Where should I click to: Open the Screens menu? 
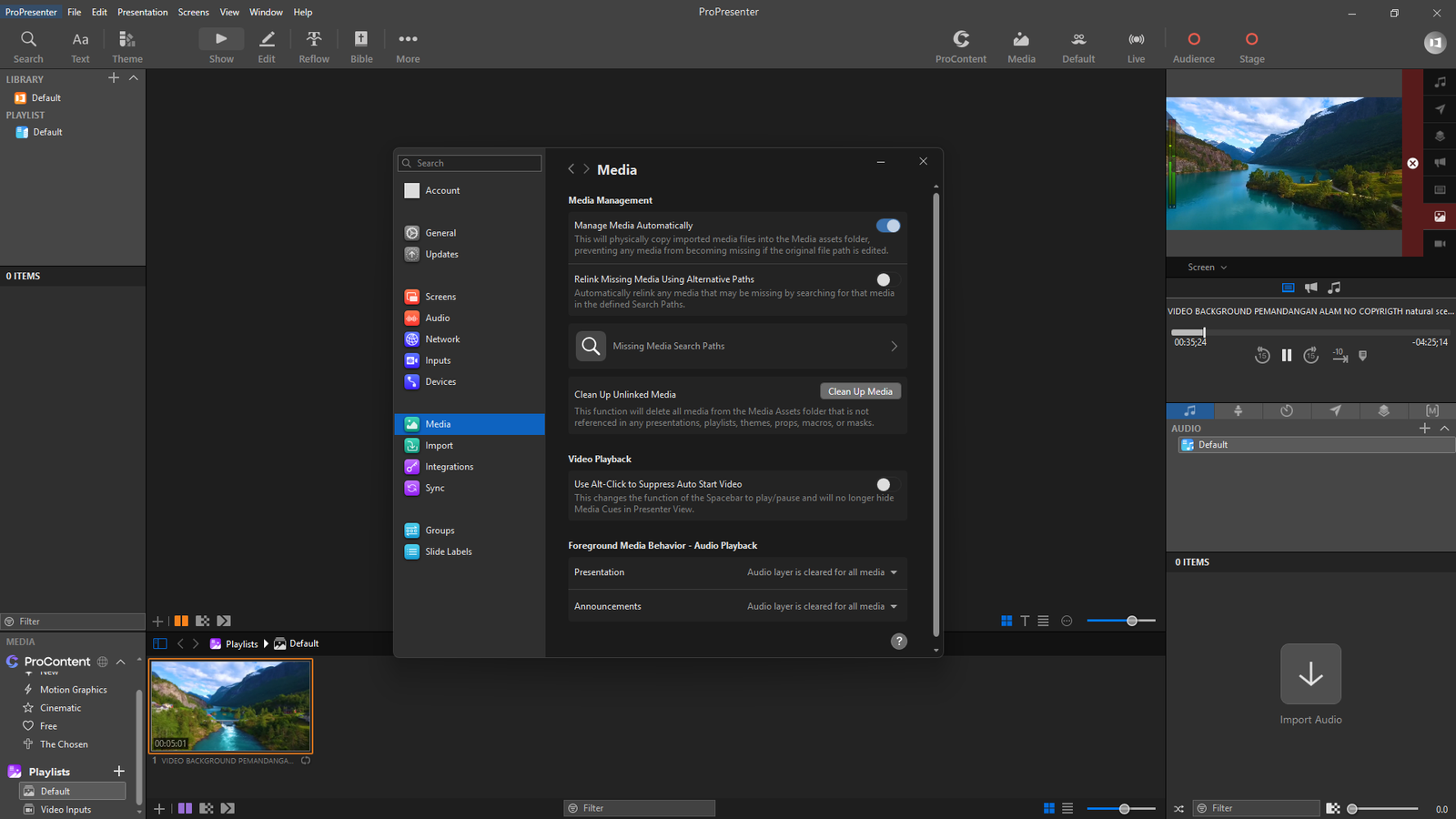tap(193, 12)
